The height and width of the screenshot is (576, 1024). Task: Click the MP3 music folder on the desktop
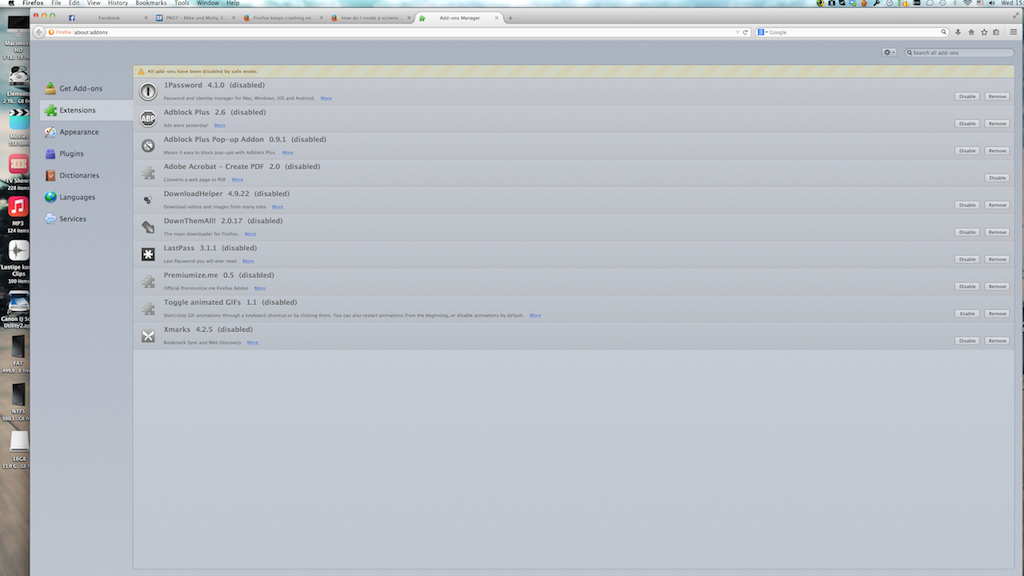click(x=18, y=208)
